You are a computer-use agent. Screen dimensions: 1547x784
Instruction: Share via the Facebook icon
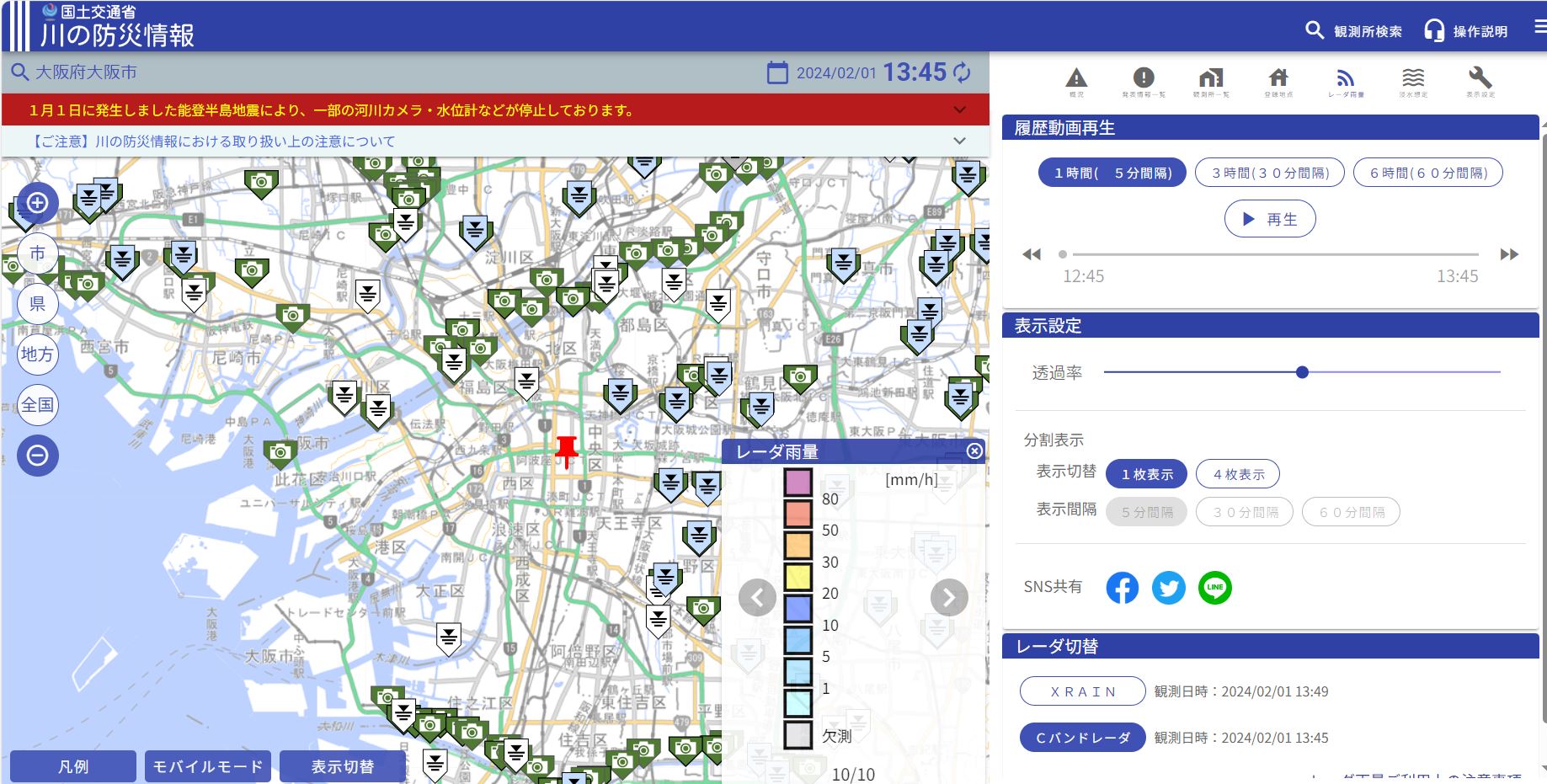click(x=1122, y=588)
